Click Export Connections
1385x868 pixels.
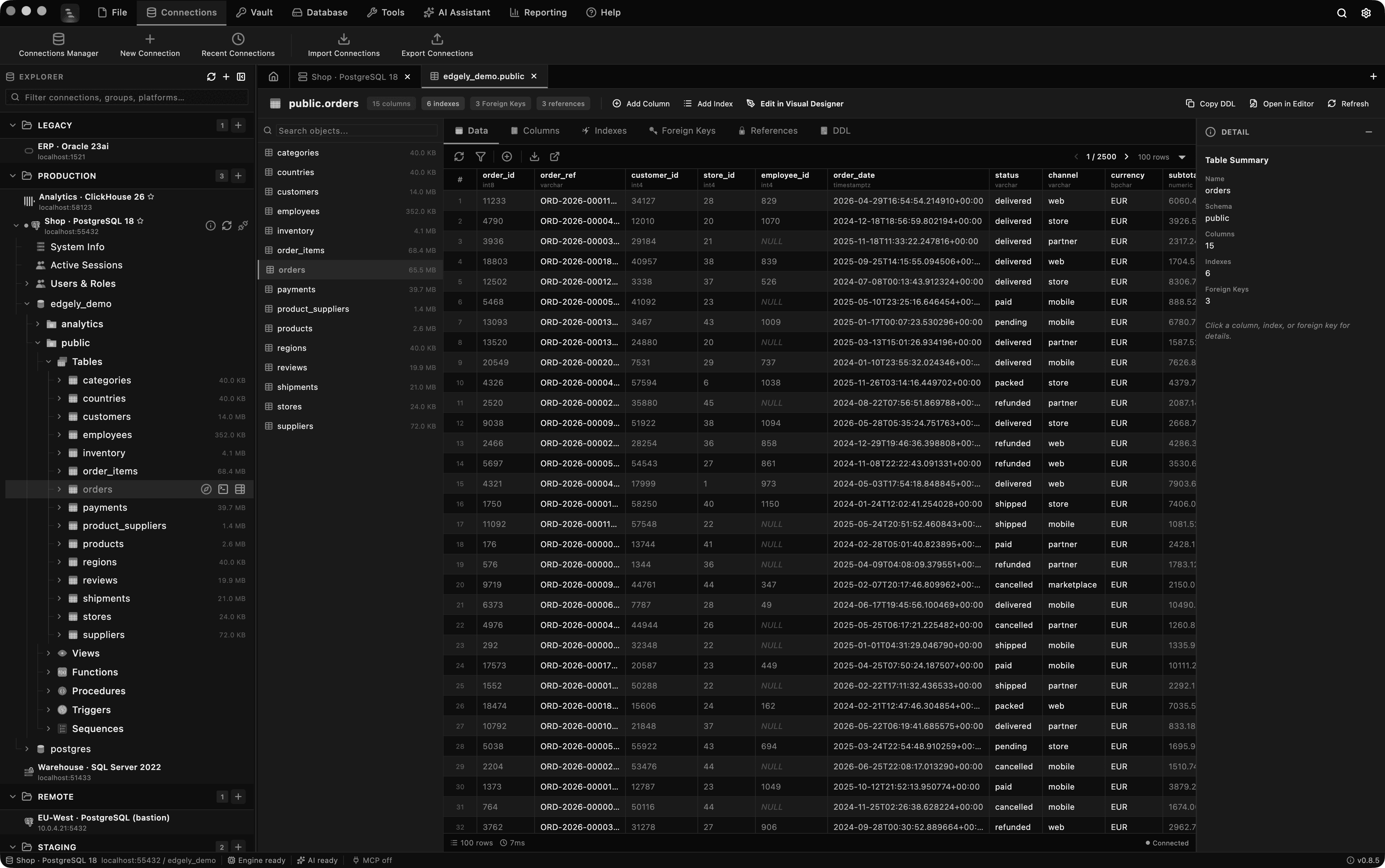(x=437, y=45)
